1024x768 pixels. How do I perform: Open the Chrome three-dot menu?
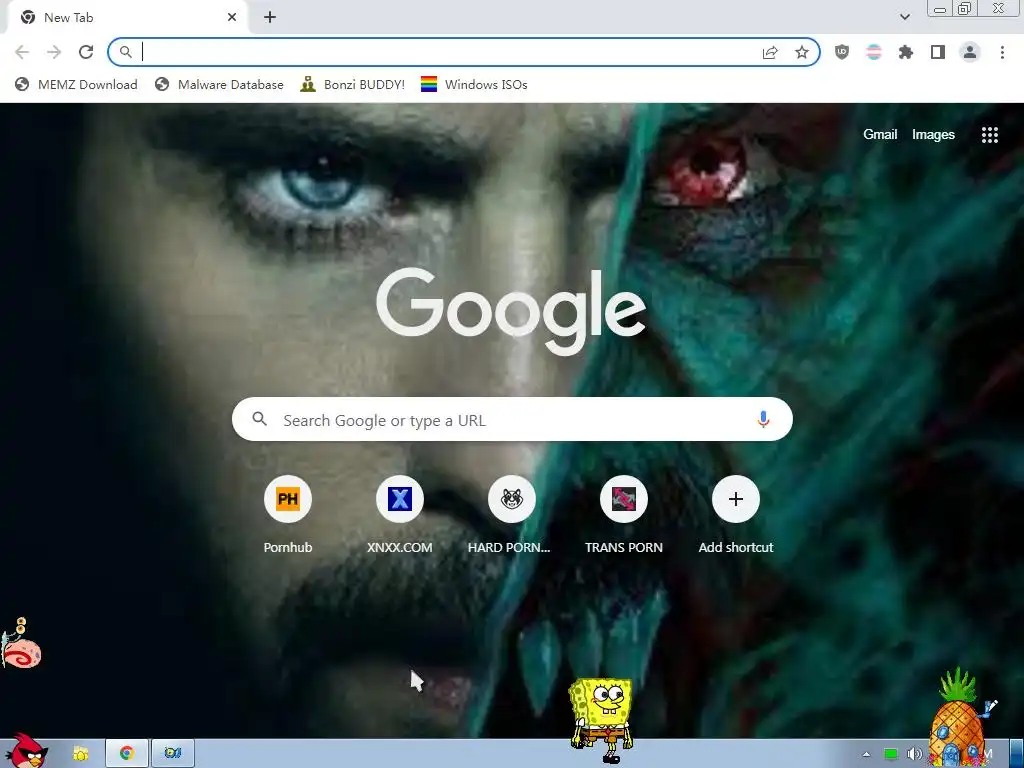click(x=1002, y=52)
